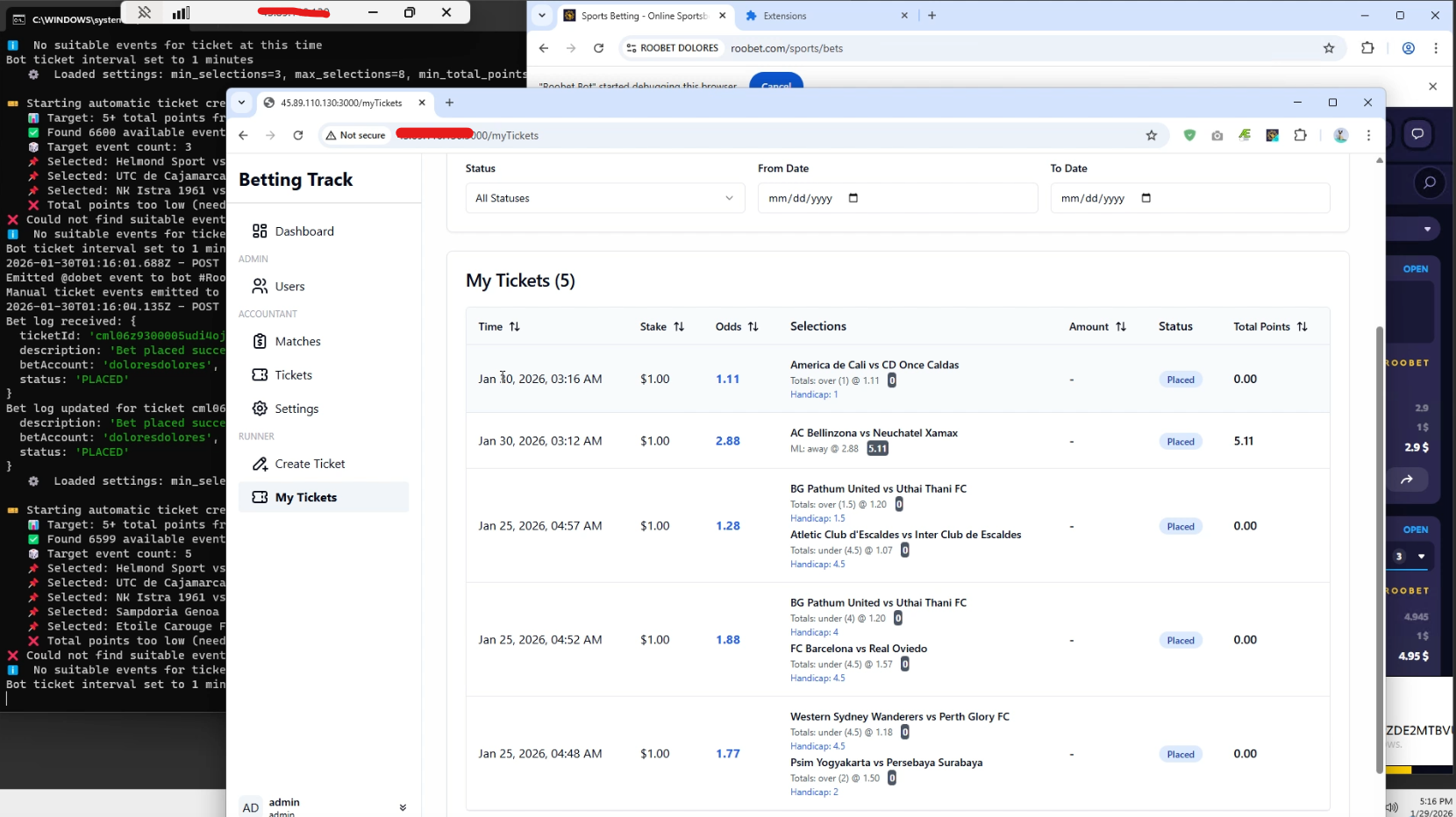This screenshot has width=1456, height=817.
Task: Open the tab search dropdown arrow
Action: coord(241,102)
